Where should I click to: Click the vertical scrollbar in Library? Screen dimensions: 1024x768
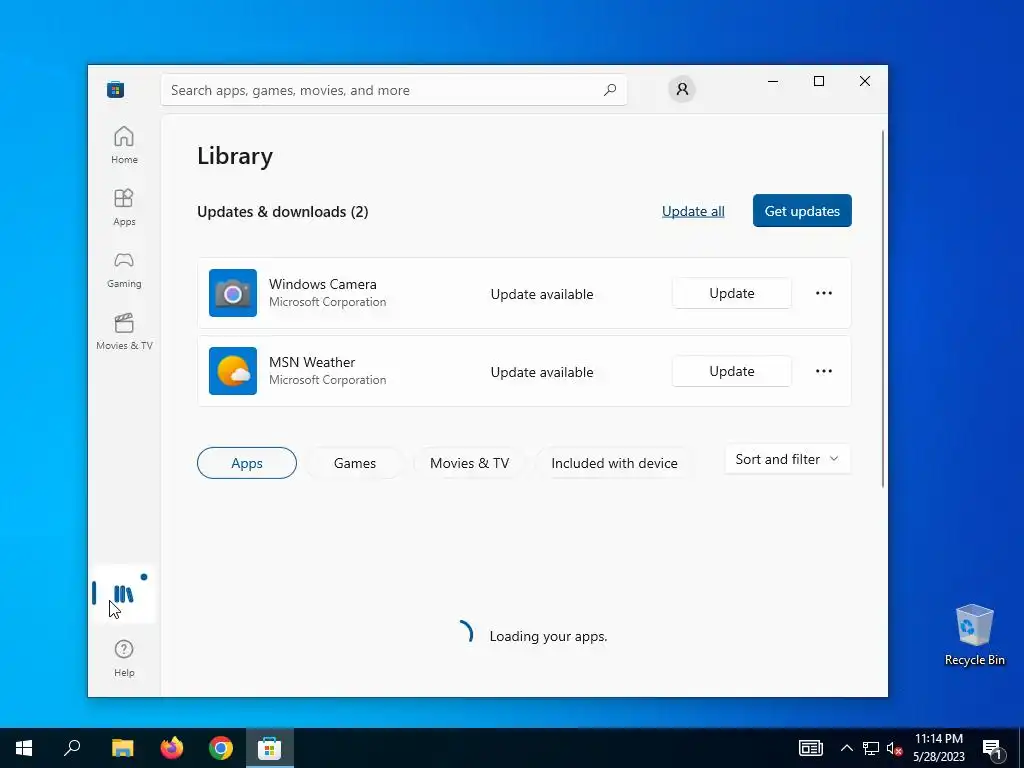coord(883,308)
